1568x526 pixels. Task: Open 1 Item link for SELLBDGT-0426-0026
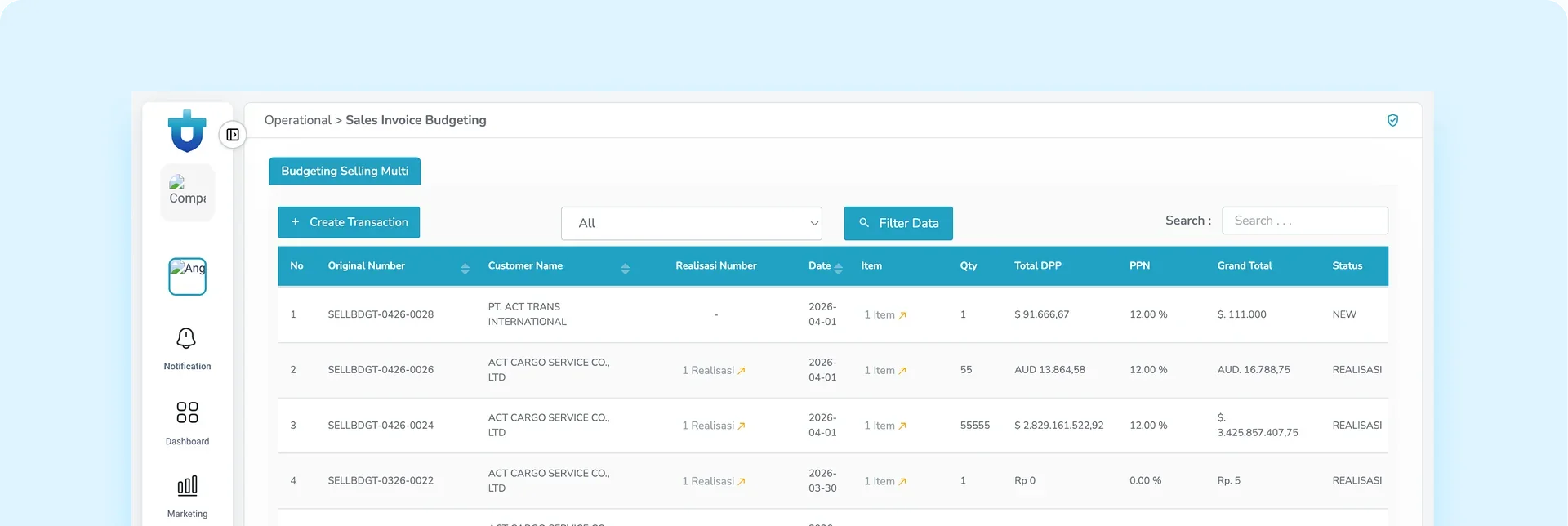[x=885, y=370]
